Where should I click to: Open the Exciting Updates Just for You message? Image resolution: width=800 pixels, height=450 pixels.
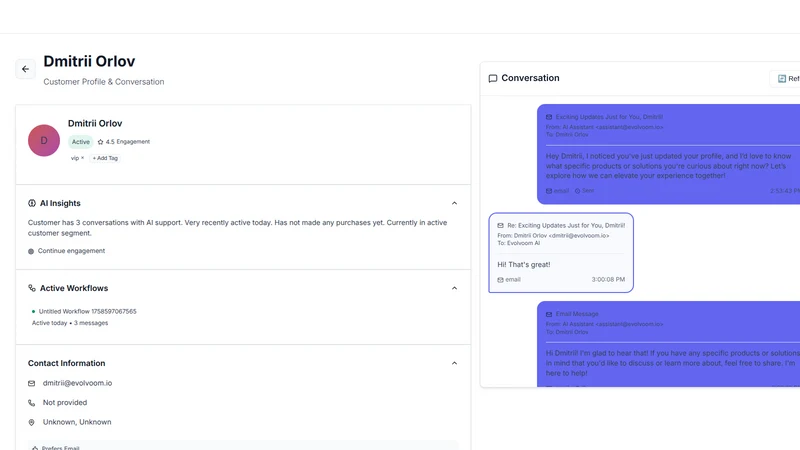tap(668, 154)
